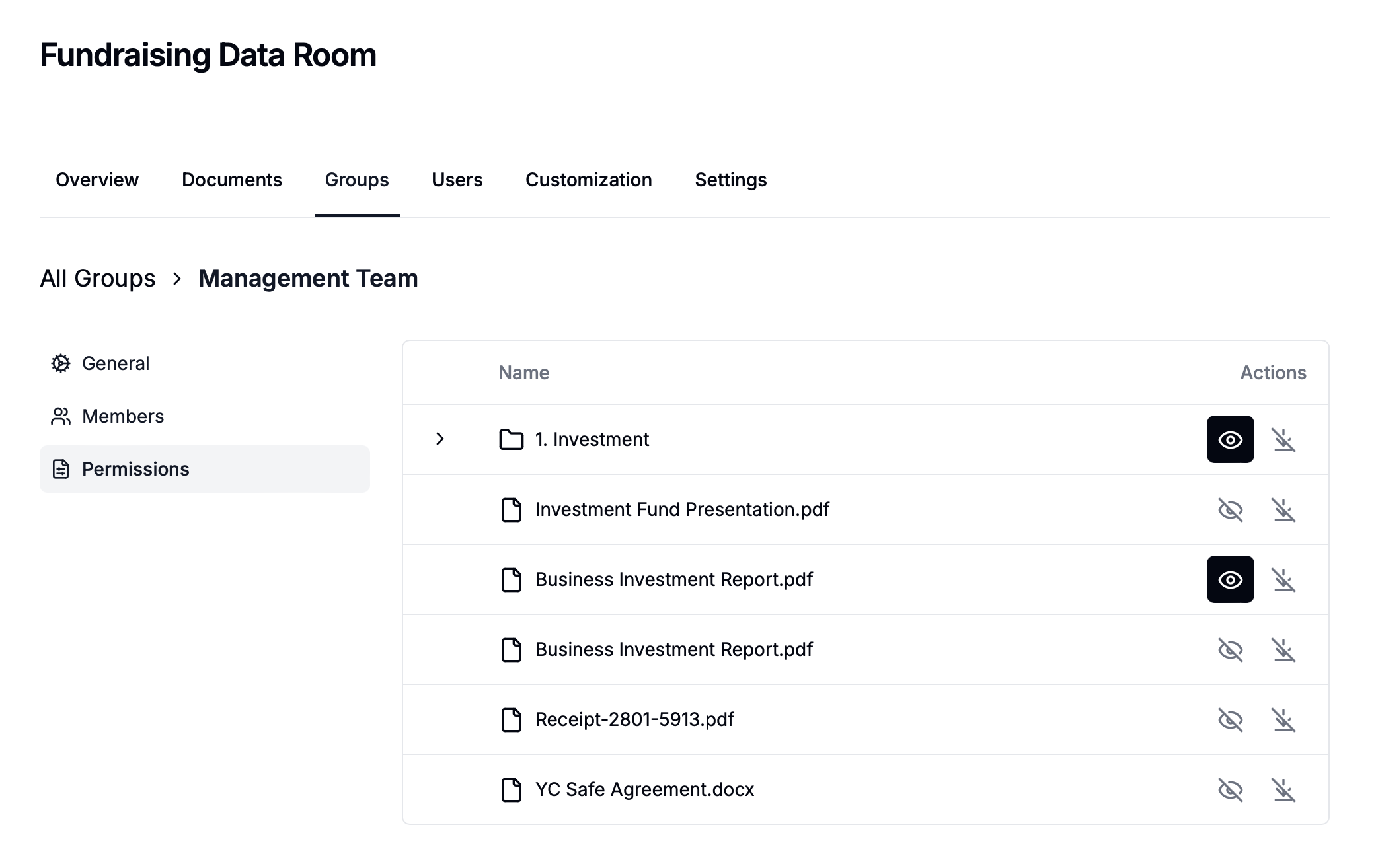Click the YC Safe Agreement.docx file icon
1376x868 pixels.
[511, 789]
